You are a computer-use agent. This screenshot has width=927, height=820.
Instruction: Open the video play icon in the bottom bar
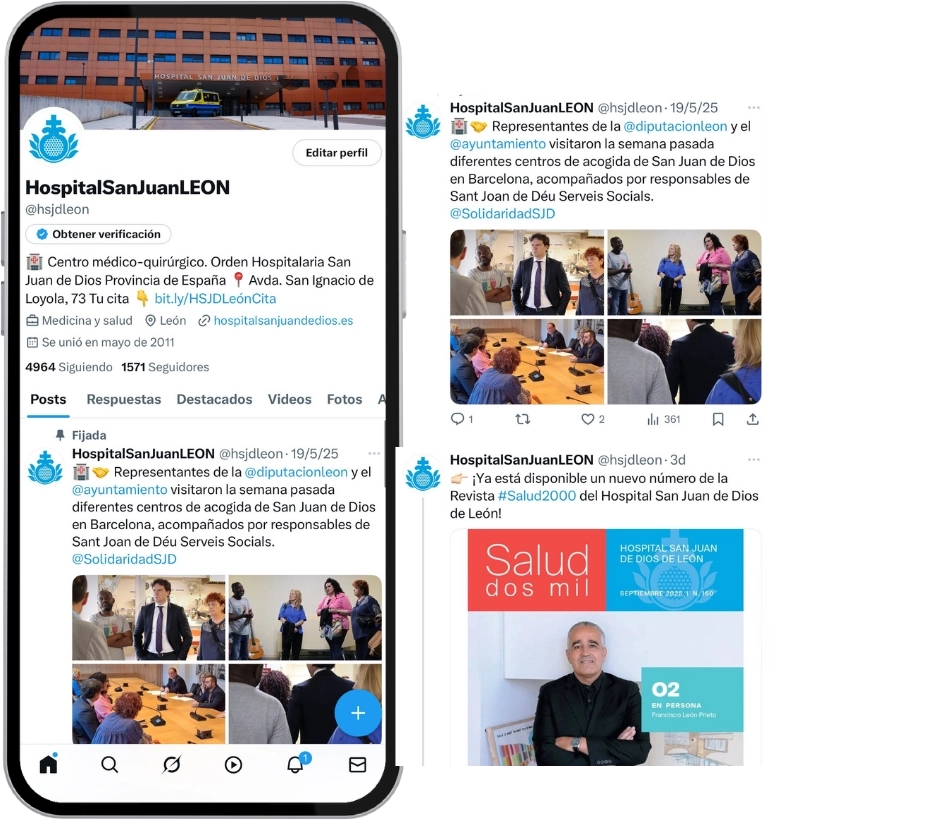[x=234, y=765]
